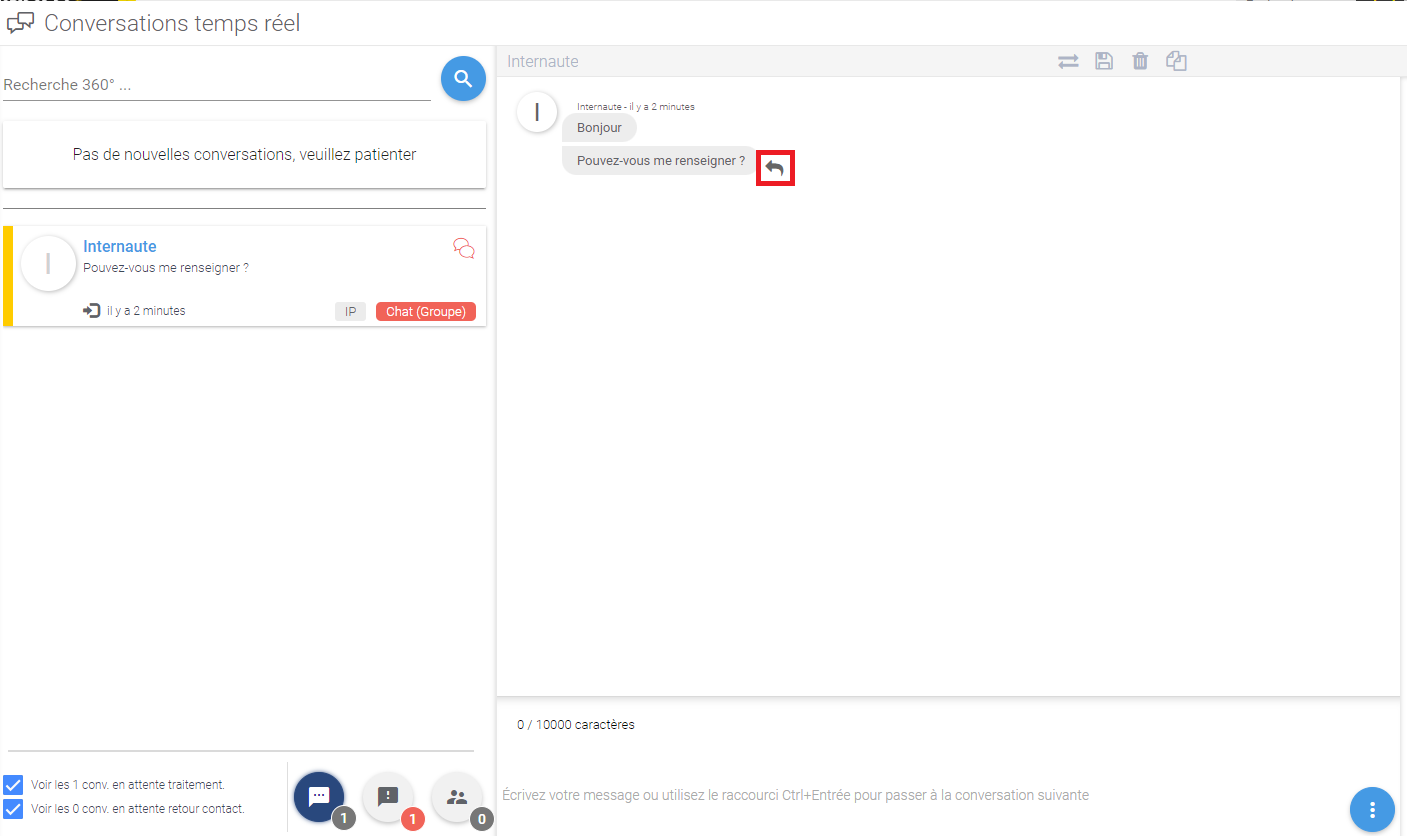Click the reply arrow next to 'Pouvez-vous me renseigner ?'
Image resolution: width=1407 pixels, height=836 pixels.
click(x=775, y=167)
